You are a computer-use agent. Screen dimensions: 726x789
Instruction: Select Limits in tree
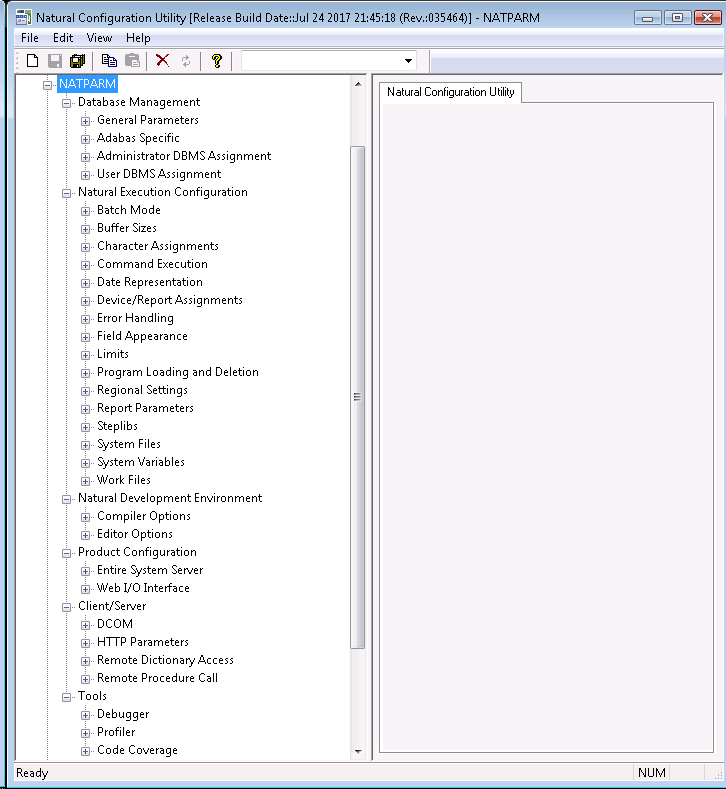tap(113, 354)
